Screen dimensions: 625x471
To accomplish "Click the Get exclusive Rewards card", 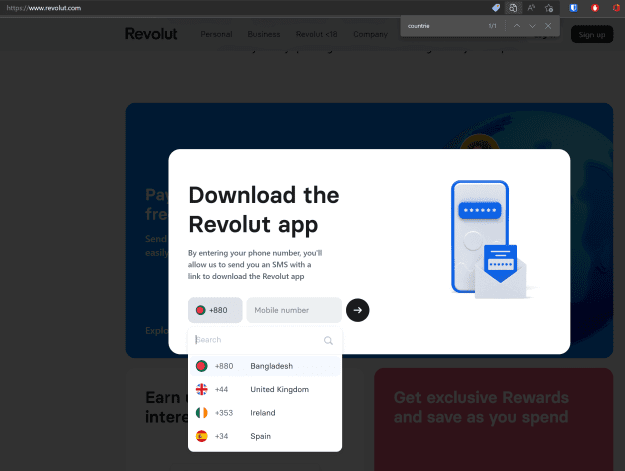I will coord(493,419).
